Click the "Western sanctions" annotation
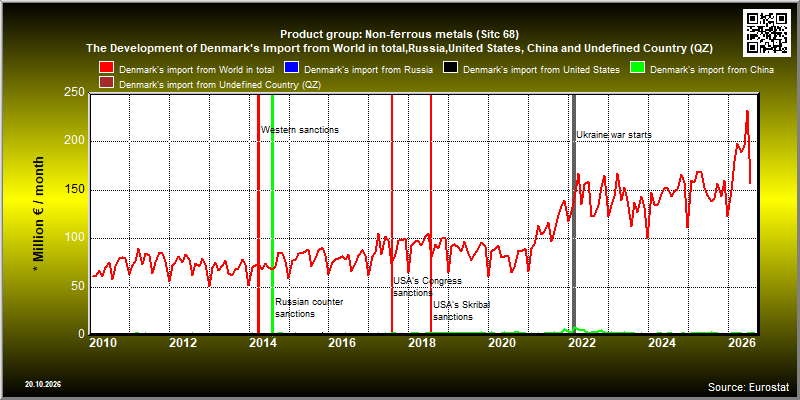 (300, 130)
